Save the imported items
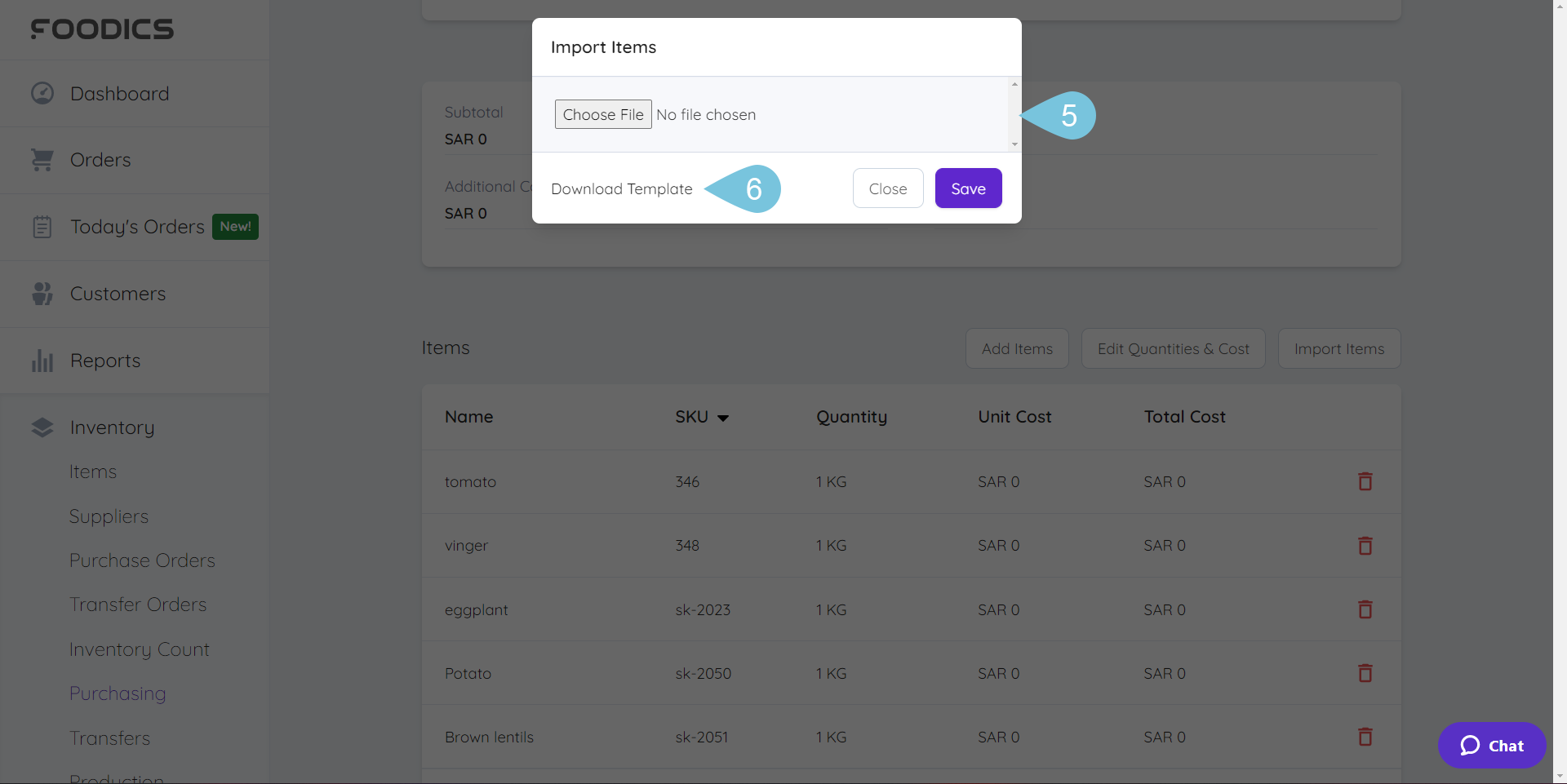Viewport: 1567px width, 784px height. [x=968, y=188]
